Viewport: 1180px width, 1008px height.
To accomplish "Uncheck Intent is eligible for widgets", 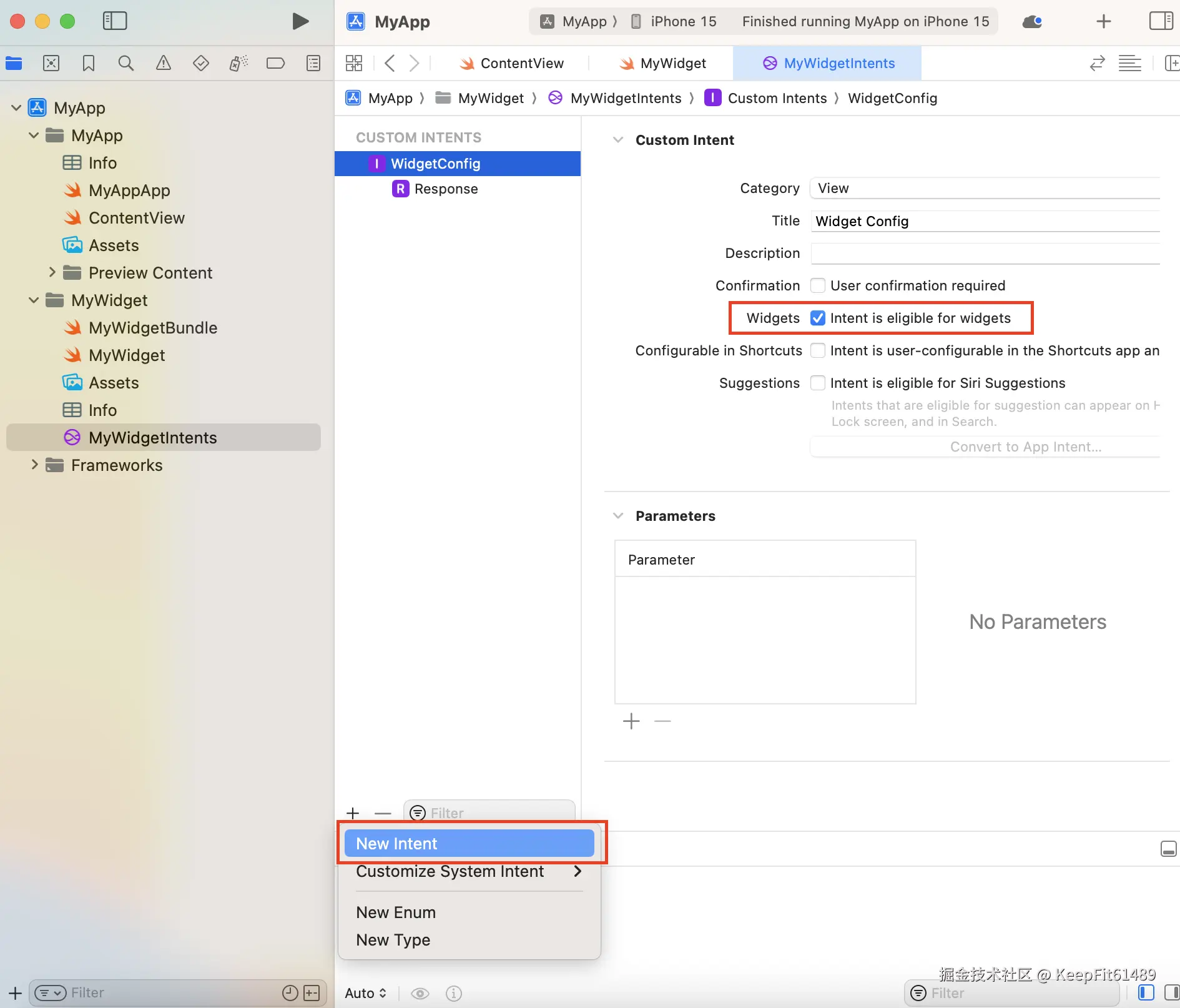I will tap(818, 318).
